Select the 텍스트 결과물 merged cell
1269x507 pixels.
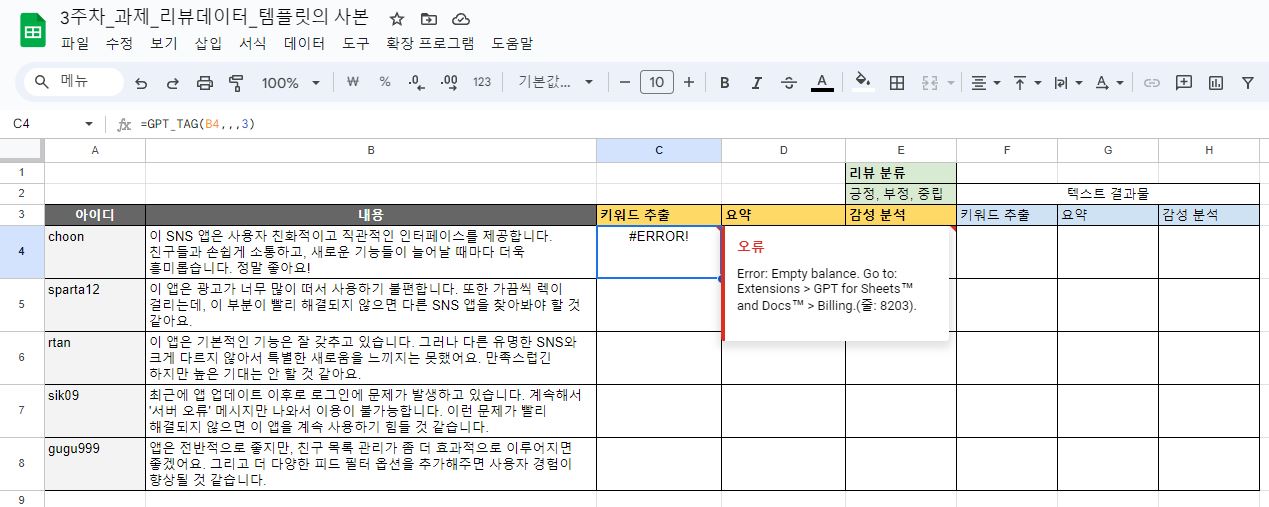click(x=1107, y=194)
